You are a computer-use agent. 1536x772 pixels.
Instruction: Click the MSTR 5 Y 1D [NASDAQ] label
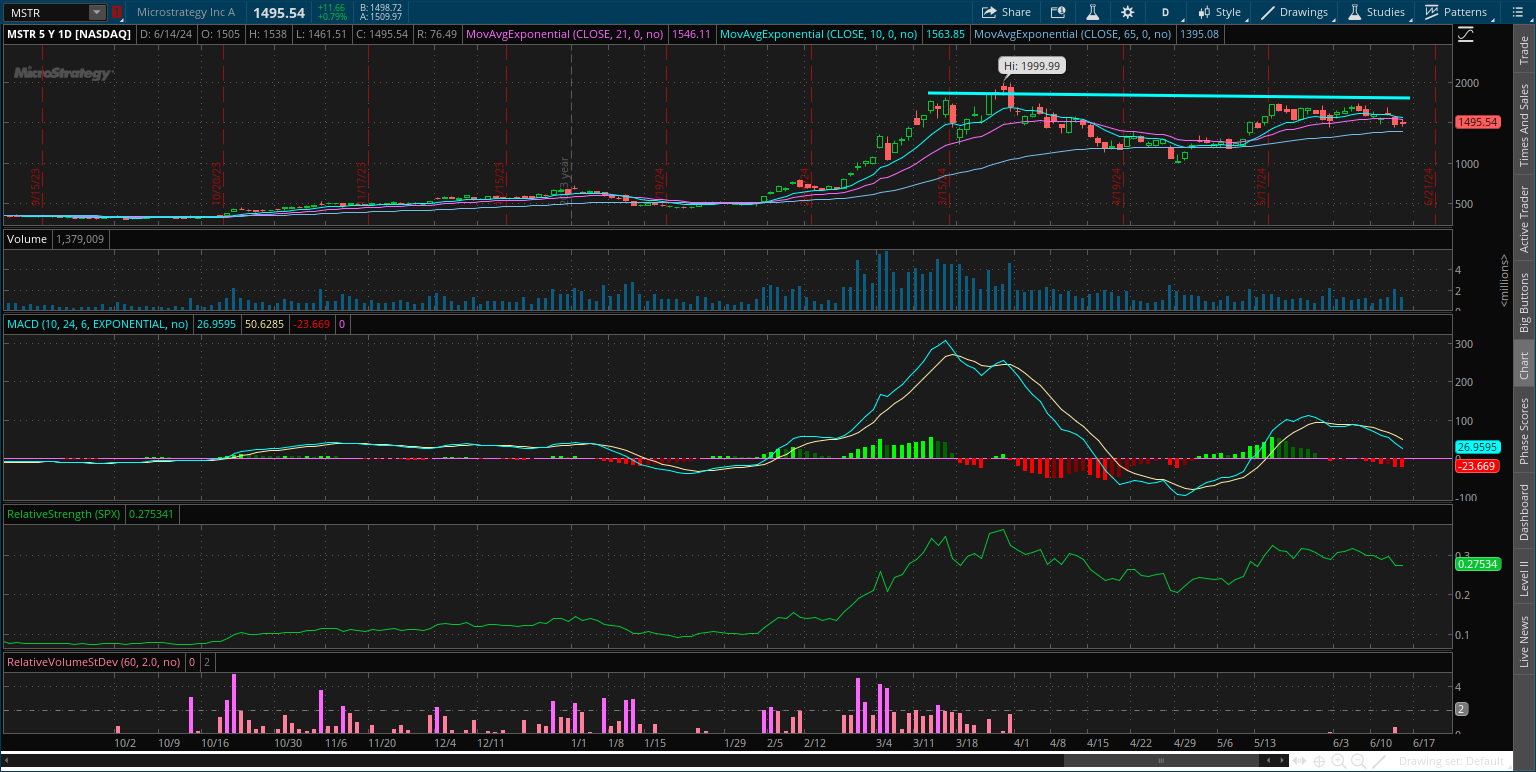(70, 34)
